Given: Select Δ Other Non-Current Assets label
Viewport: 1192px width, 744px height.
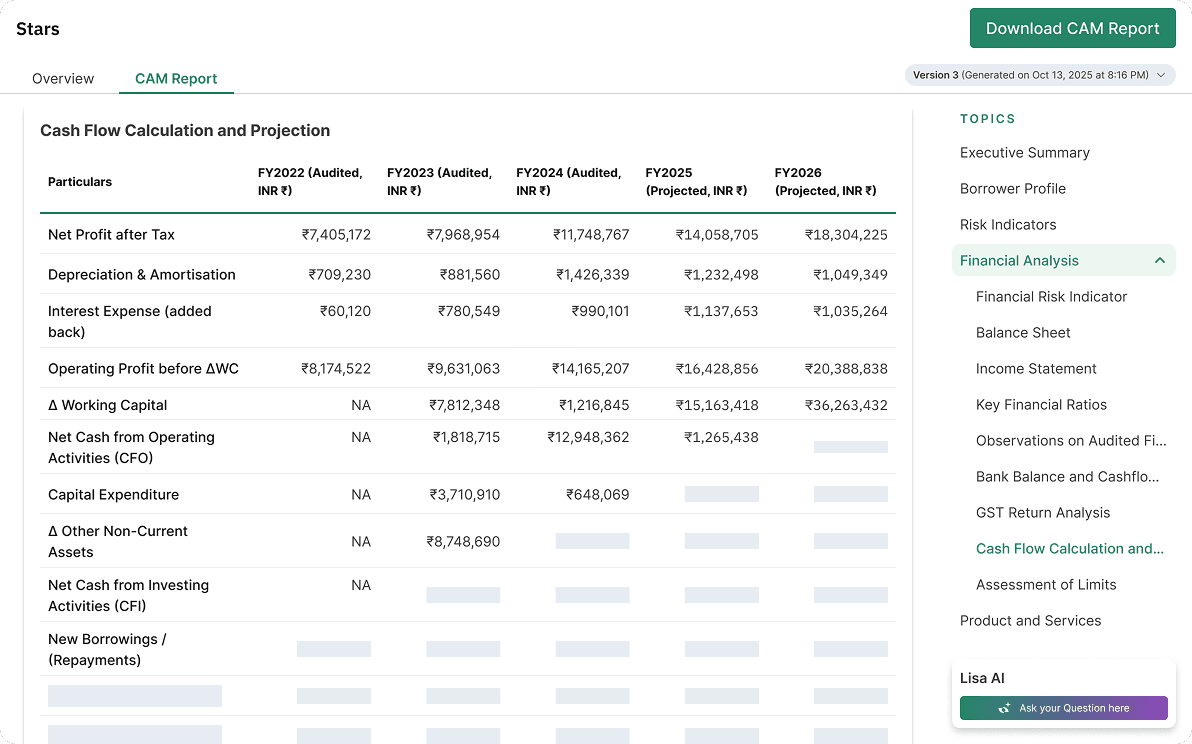Looking at the screenshot, I should point(117,542).
